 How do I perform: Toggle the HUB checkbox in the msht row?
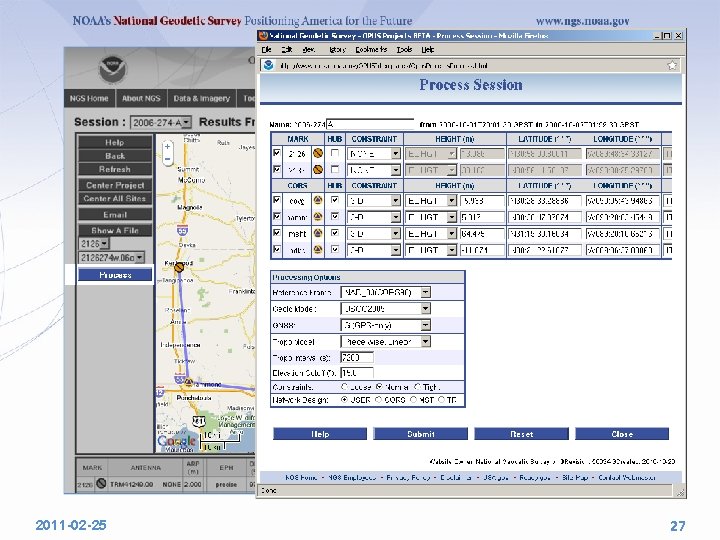[x=335, y=233]
